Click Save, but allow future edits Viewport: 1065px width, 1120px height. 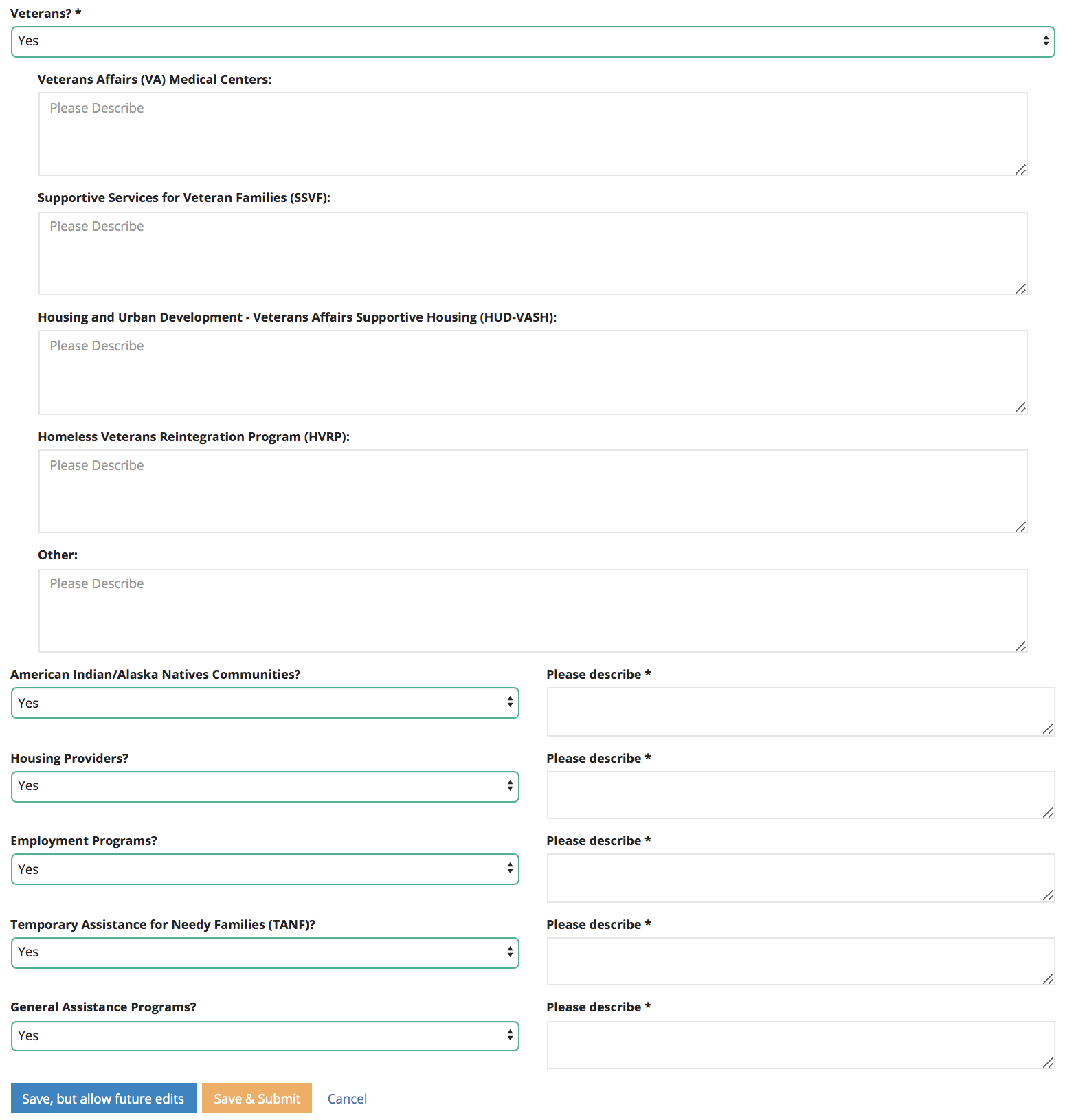(x=103, y=1098)
